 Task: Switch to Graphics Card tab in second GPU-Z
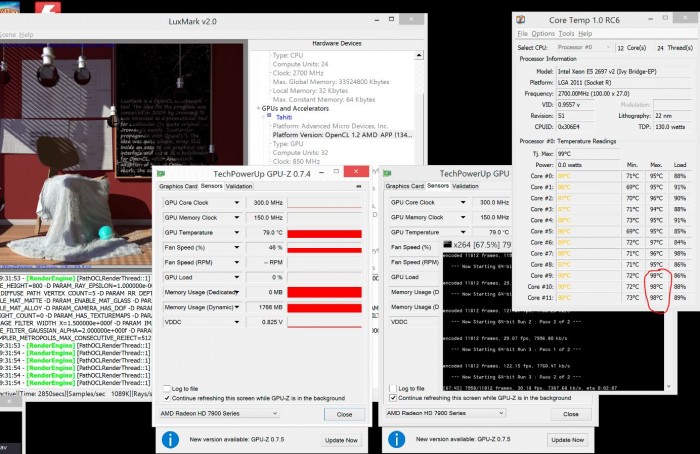click(404, 186)
